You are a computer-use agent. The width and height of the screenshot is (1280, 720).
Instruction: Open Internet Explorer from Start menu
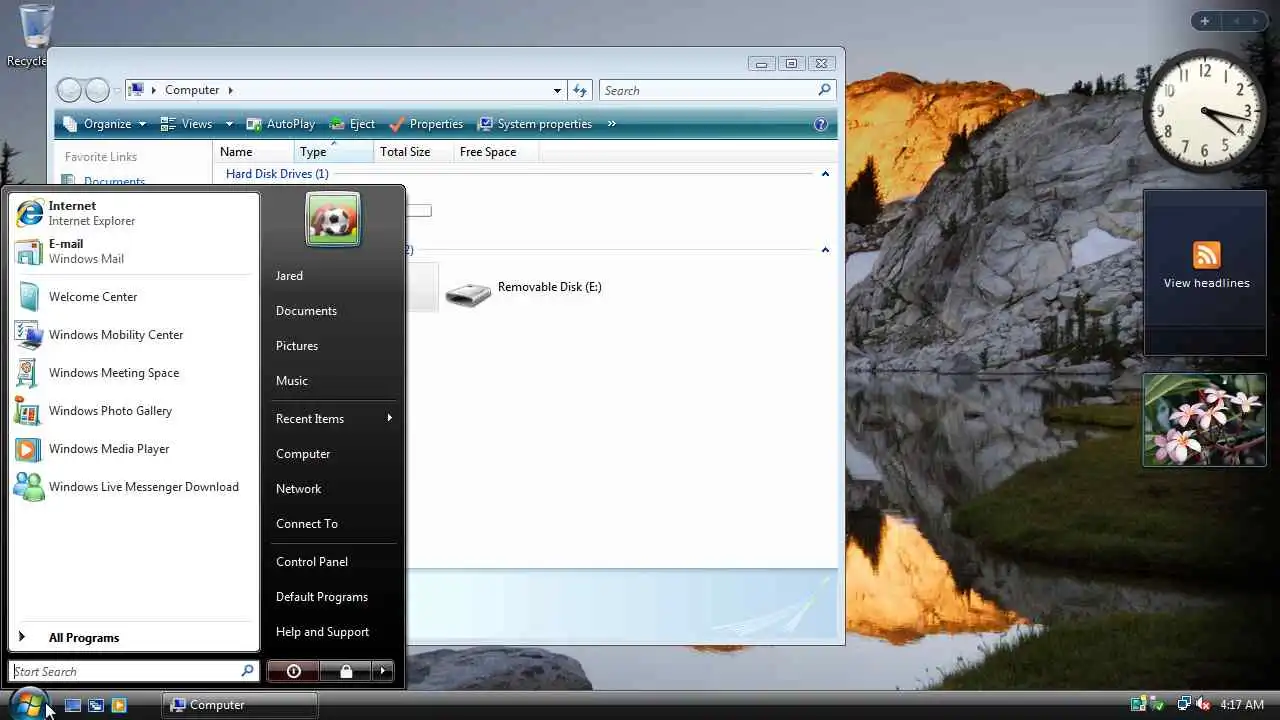coord(133,213)
